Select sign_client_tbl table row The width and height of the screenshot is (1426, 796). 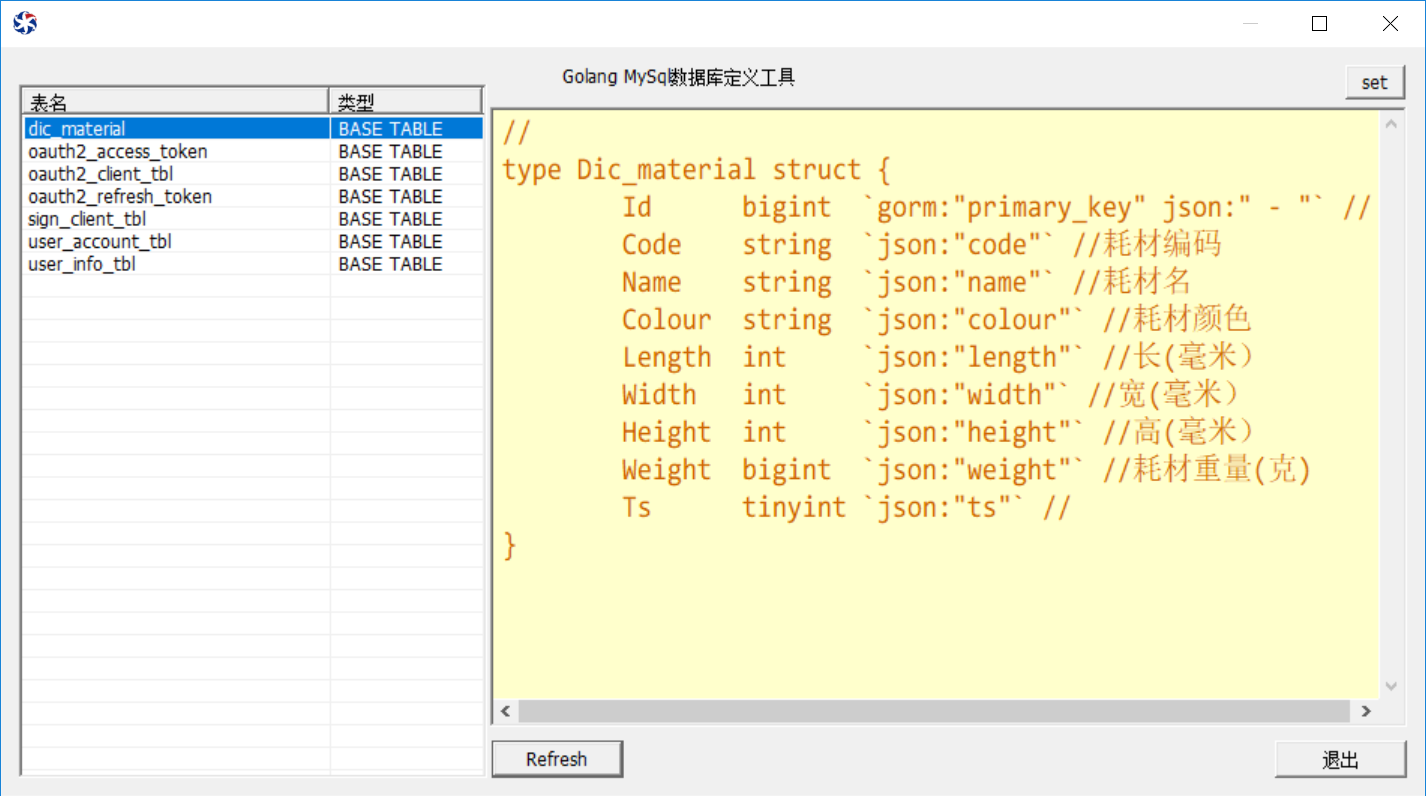[87, 219]
